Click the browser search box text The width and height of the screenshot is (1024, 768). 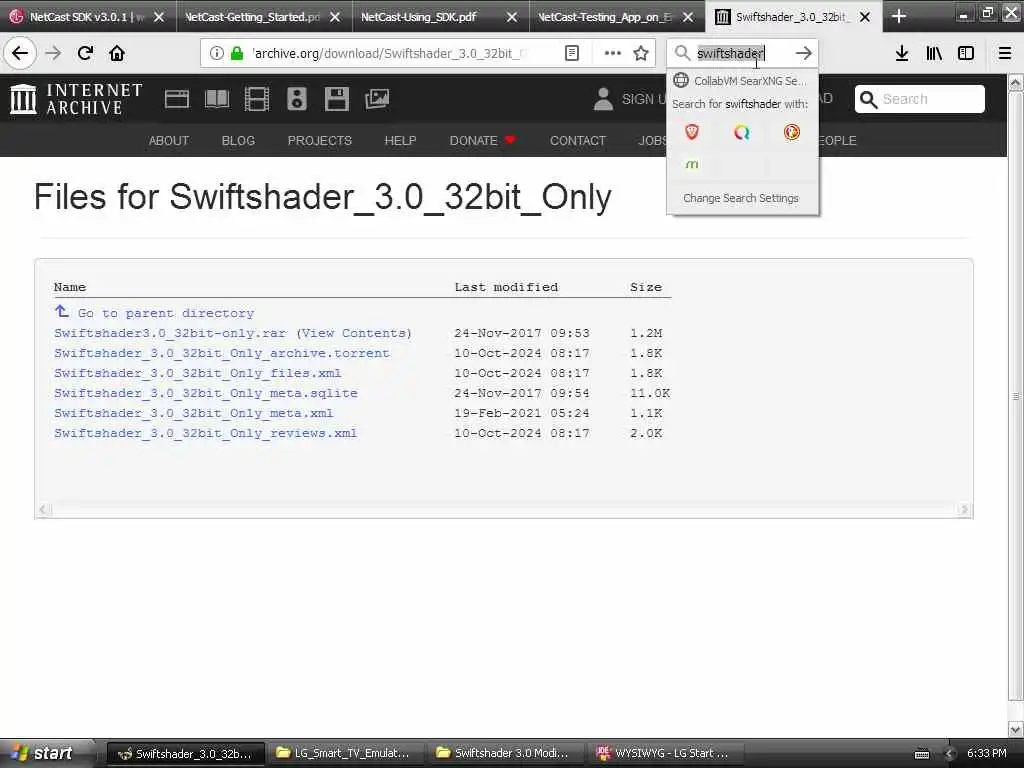click(x=730, y=53)
